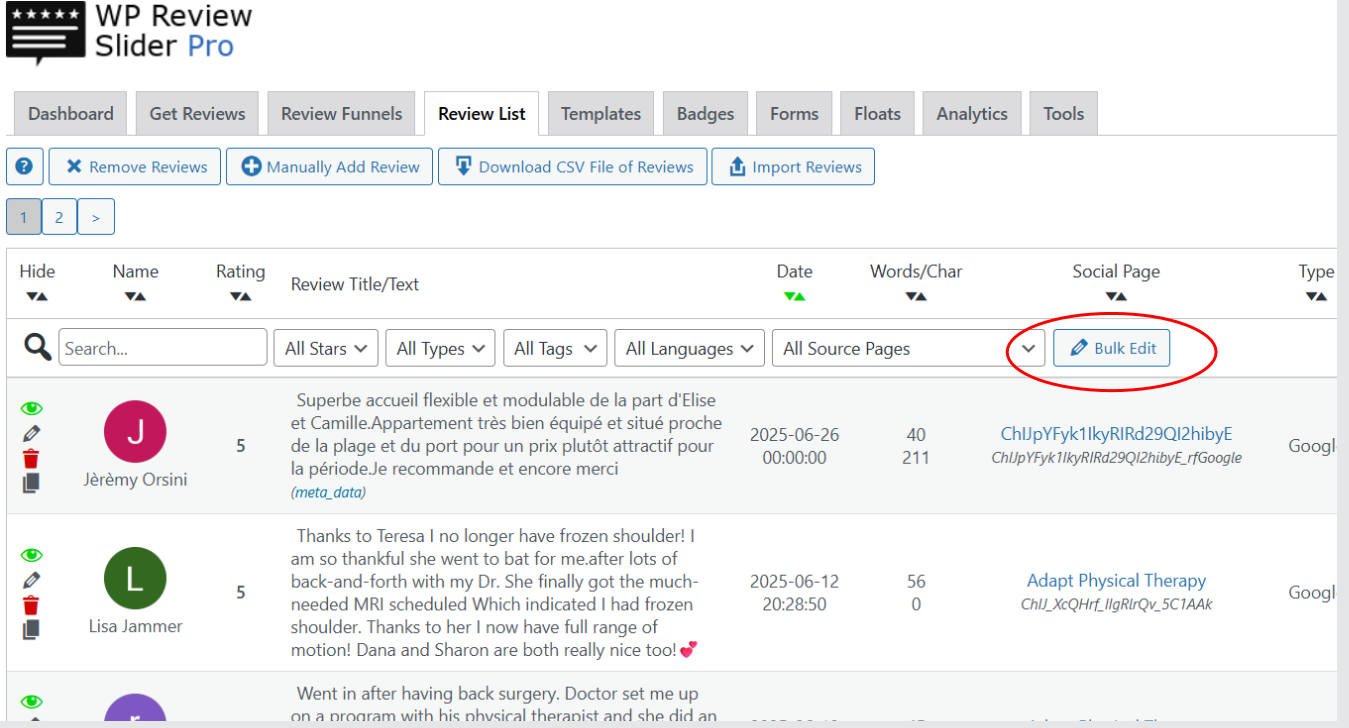Image resolution: width=1349 pixels, height=728 pixels.
Task: Switch to Tools tab
Action: (1064, 114)
